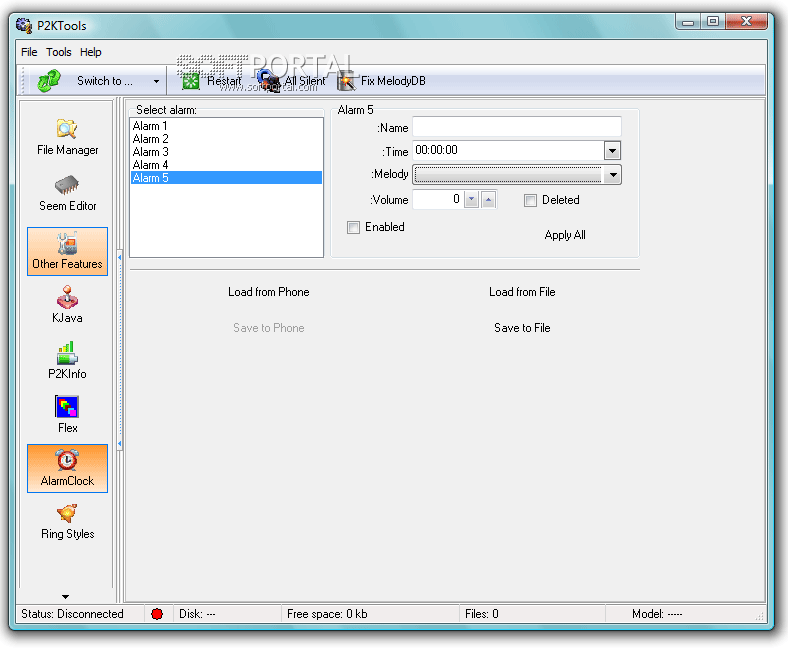Toggle the Deleted checkbox
The height and width of the screenshot is (649, 788).
coord(530,201)
